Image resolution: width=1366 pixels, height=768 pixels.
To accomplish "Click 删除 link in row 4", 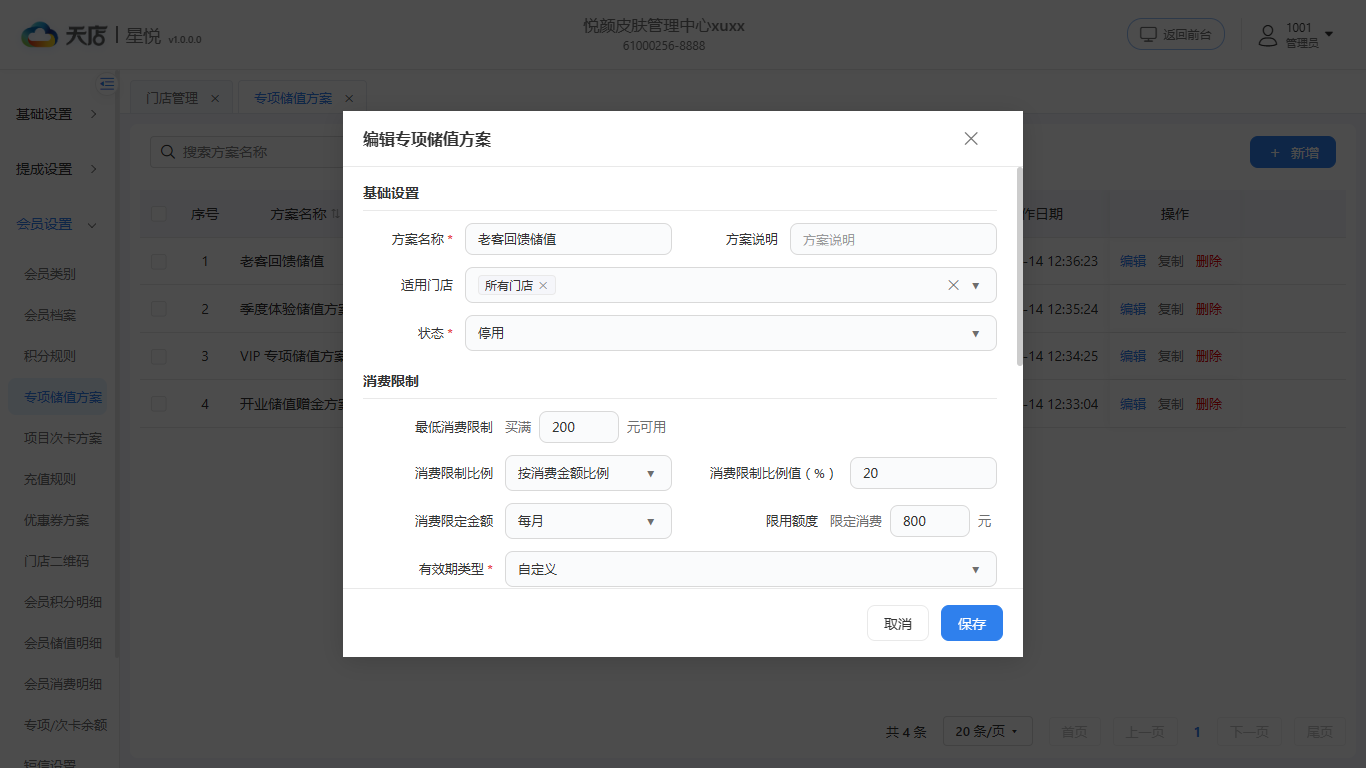I will [1209, 404].
